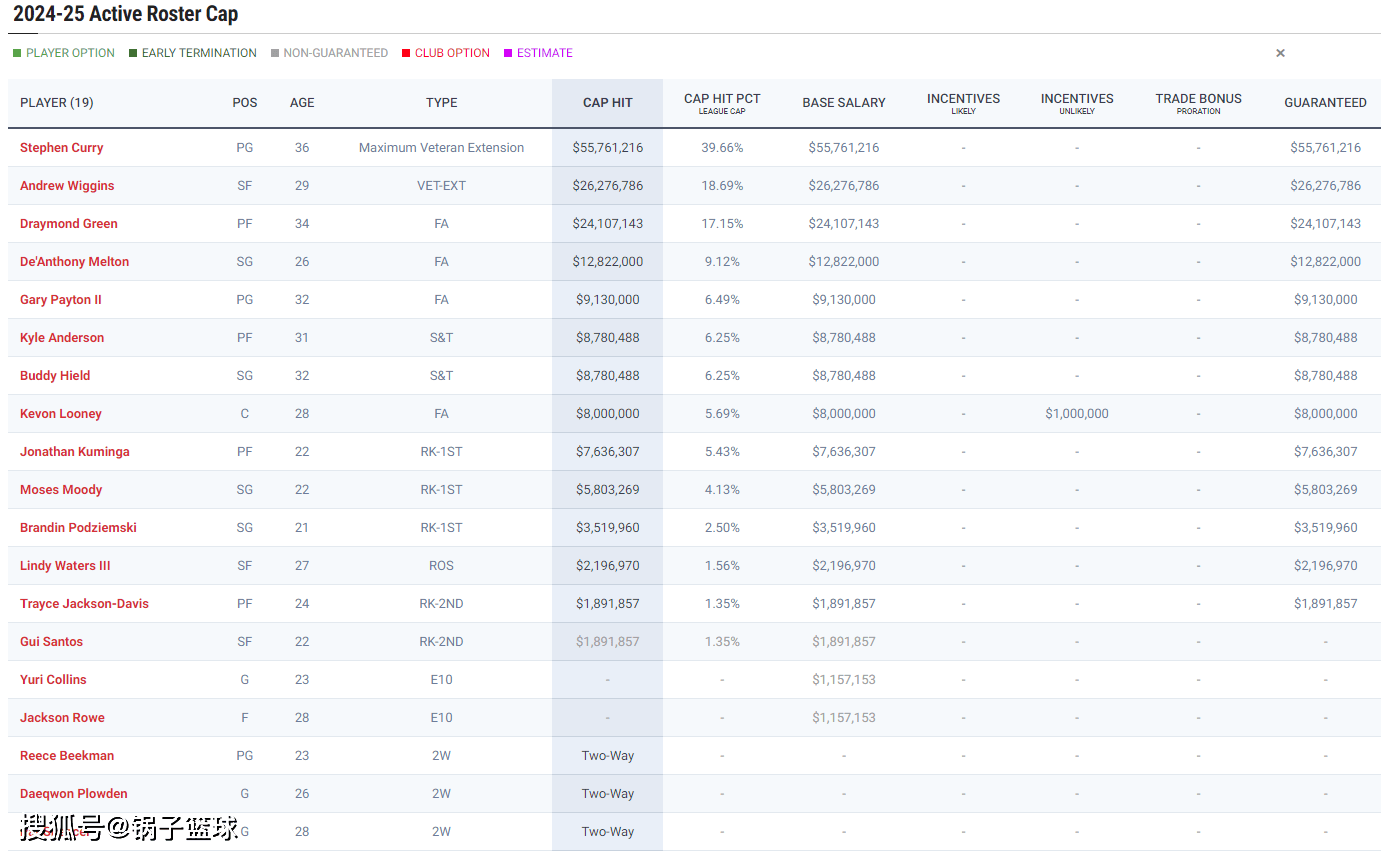Image resolution: width=1381 pixels, height=857 pixels.
Task: Sort by the CAP HIT column header
Action: click(x=608, y=102)
